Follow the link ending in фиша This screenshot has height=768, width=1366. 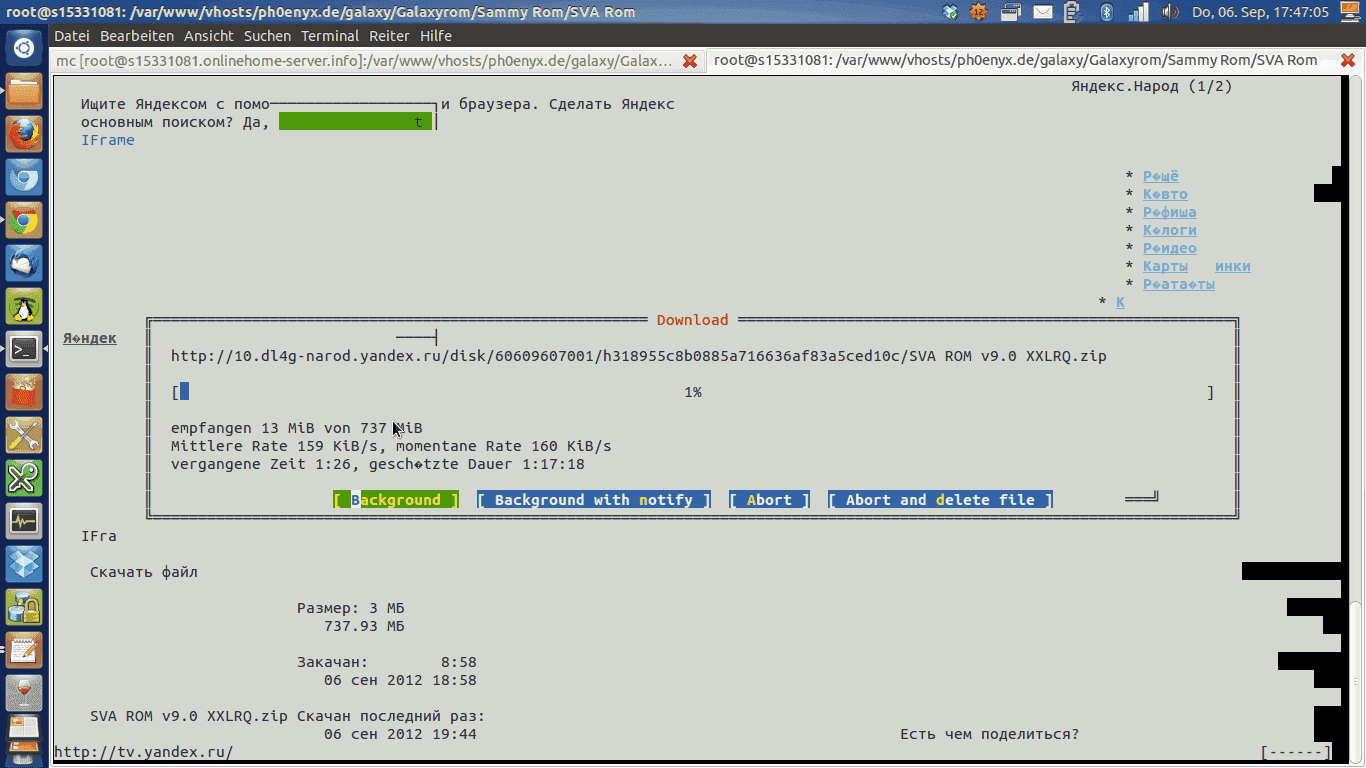1170,212
